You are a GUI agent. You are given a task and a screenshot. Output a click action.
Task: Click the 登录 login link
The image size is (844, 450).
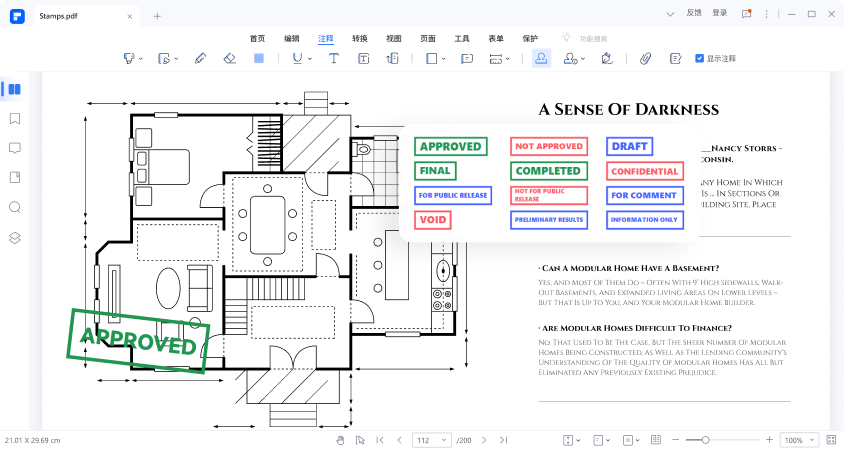[x=720, y=13]
